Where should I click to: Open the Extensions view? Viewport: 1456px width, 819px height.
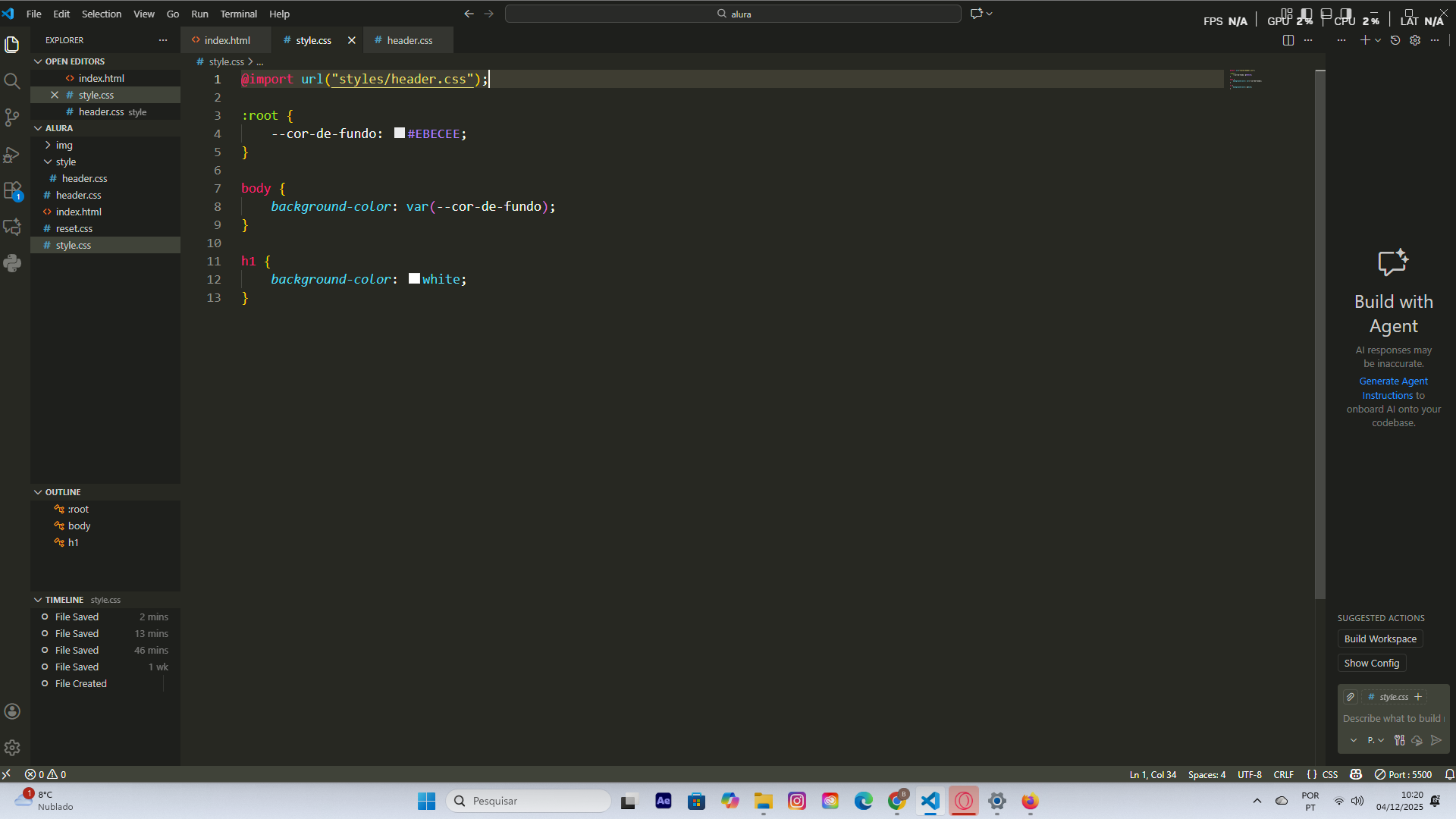pos(12,190)
